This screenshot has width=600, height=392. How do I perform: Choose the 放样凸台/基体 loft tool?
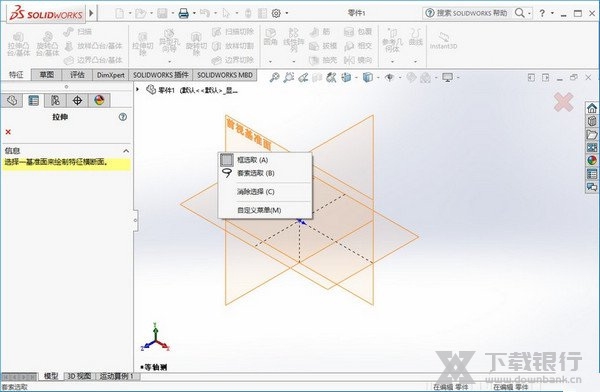click(x=93, y=46)
